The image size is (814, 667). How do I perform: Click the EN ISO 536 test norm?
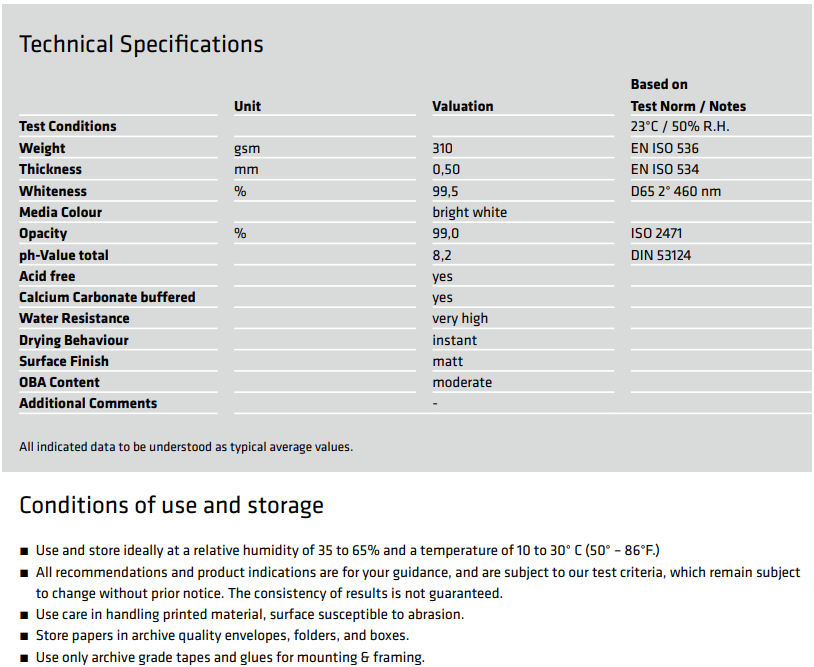pyautogui.click(x=664, y=148)
